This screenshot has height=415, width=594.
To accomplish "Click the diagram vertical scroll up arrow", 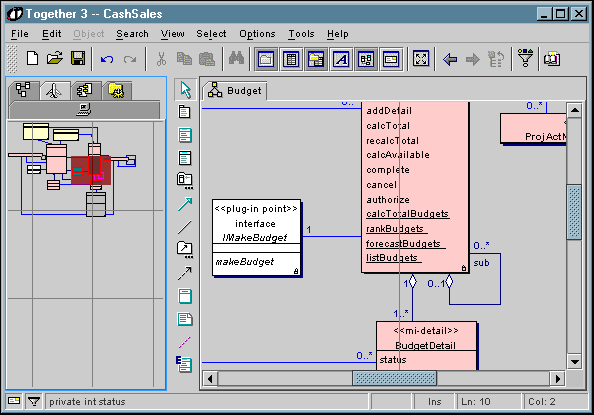I will [x=575, y=110].
